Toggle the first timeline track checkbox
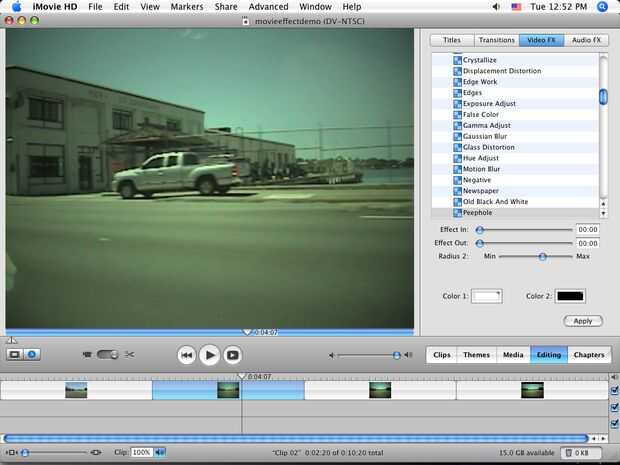The width and height of the screenshot is (620, 465). [x=613, y=391]
